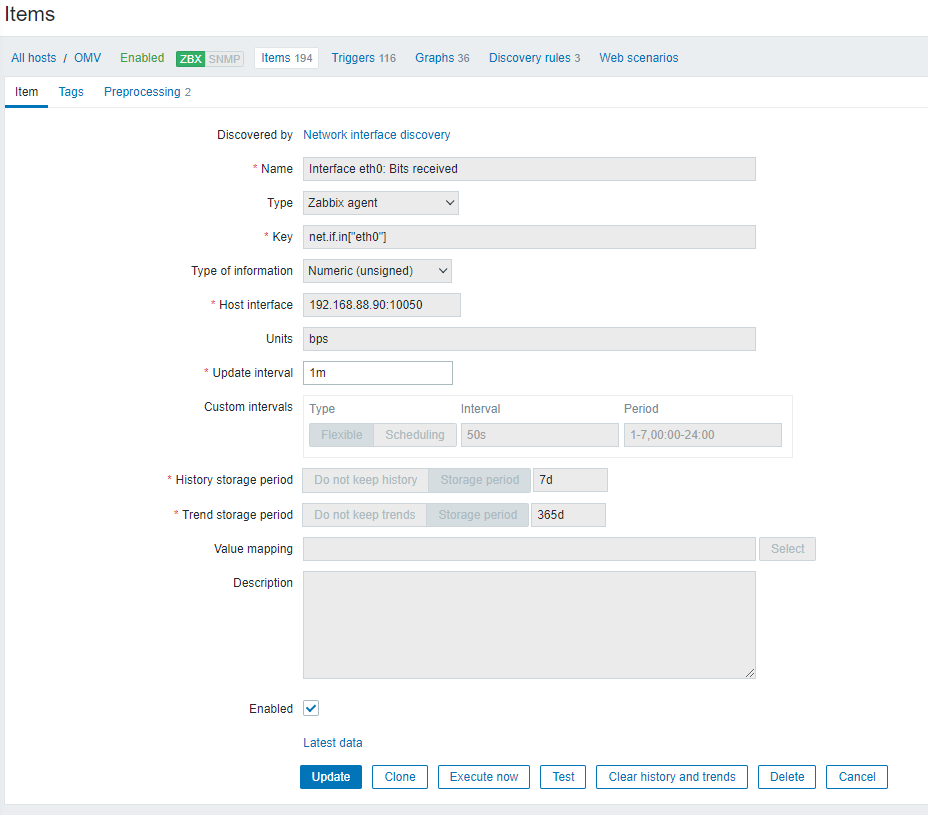This screenshot has width=928, height=815.
Task: Click the Execute now button
Action: coord(484,777)
